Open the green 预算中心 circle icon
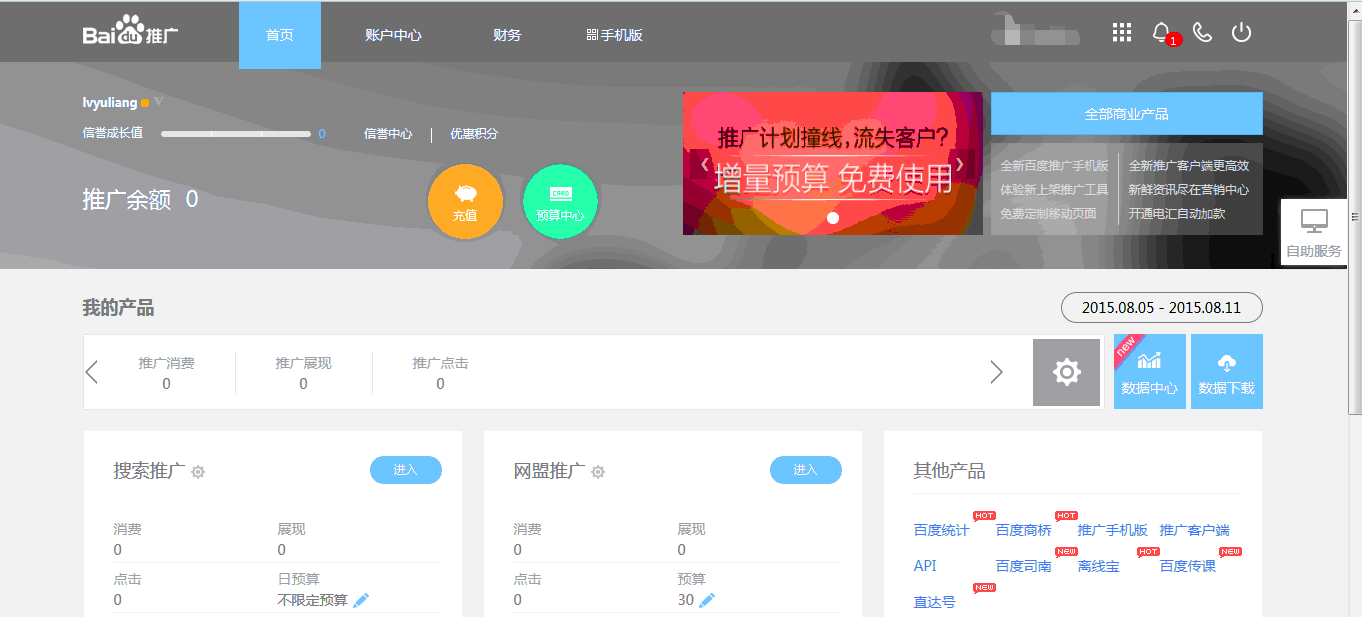Image resolution: width=1362 pixels, height=617 pixels. pos(560,202)
